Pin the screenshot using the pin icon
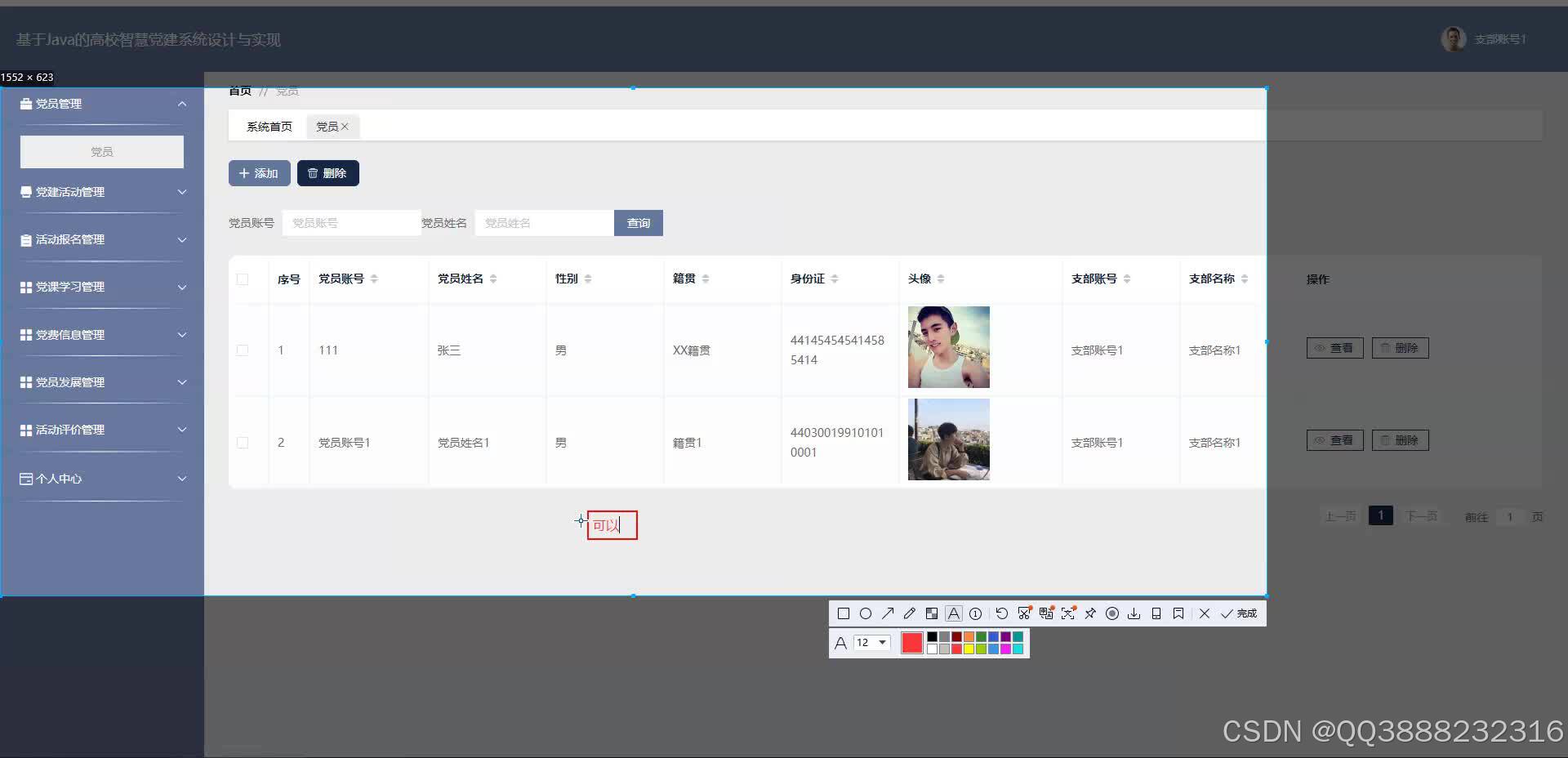 tap(1089, 613)
